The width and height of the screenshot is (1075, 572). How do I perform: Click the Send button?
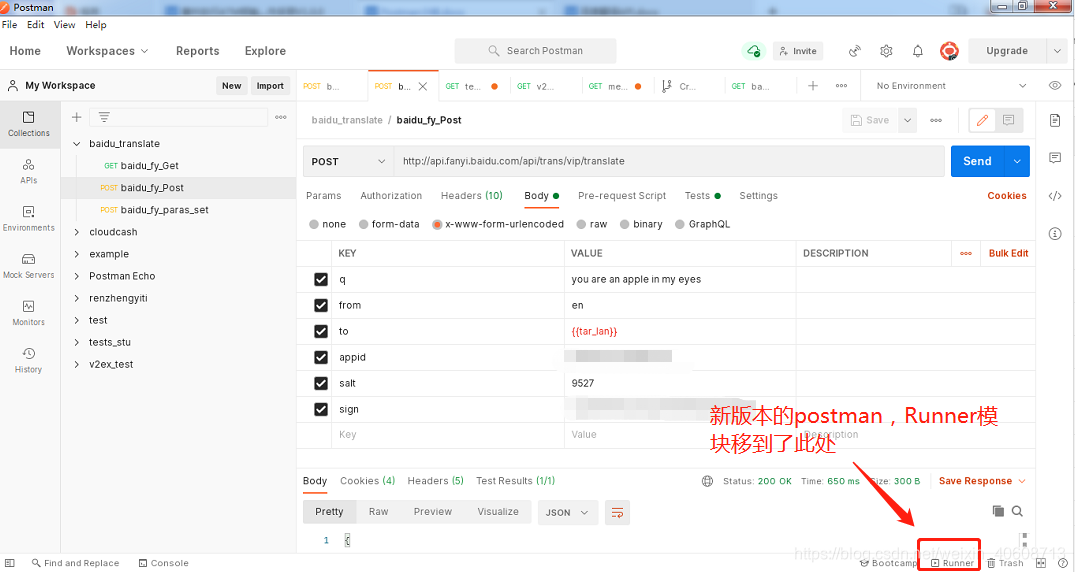(978, 161)
